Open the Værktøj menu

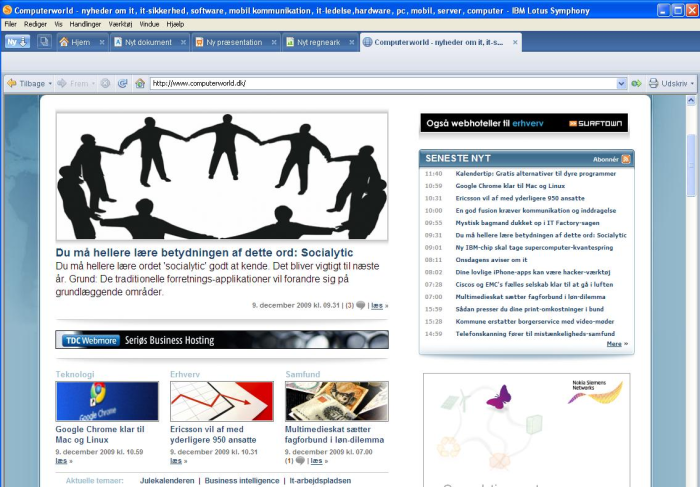coord(121,24)
